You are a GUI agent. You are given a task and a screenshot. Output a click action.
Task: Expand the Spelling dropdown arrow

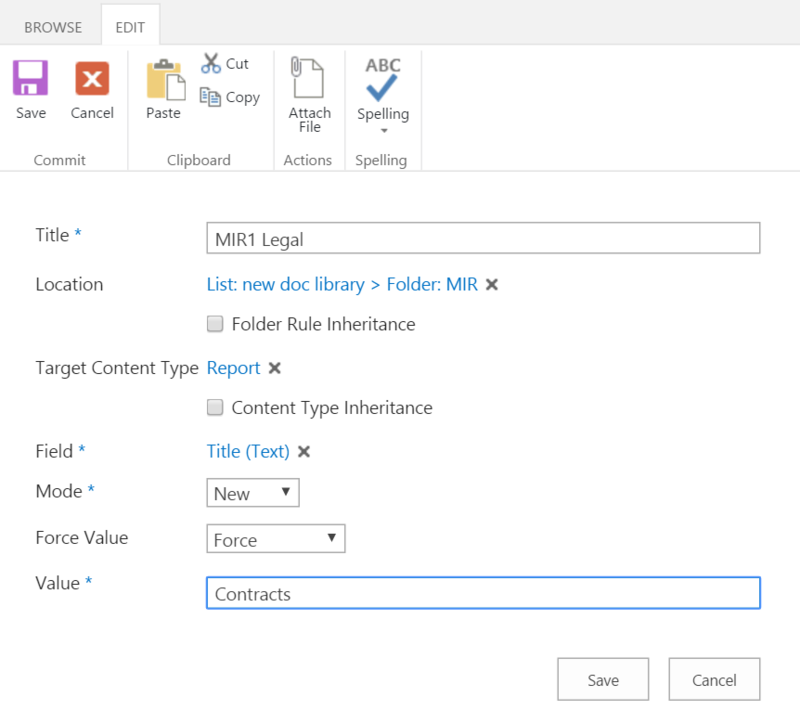[383, 131]
